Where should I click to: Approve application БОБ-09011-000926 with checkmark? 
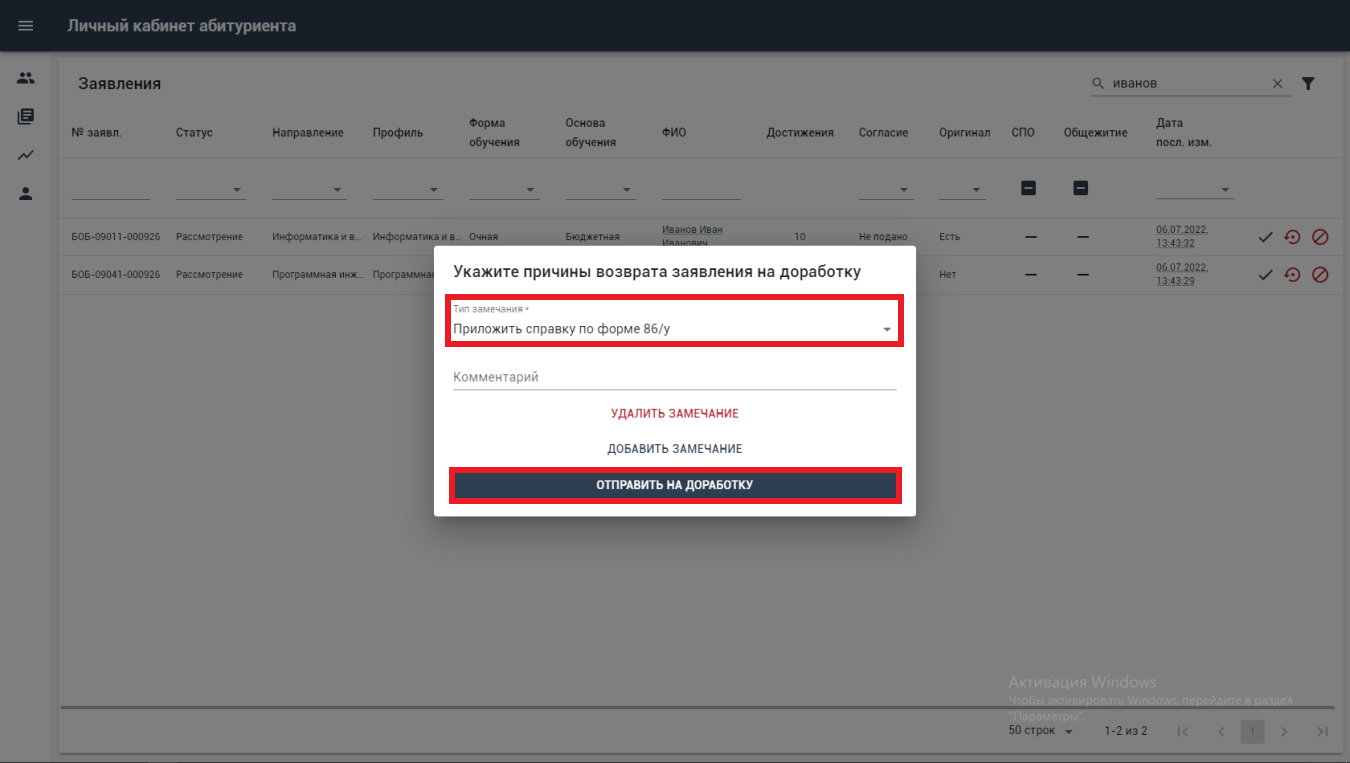point(1265,237)
